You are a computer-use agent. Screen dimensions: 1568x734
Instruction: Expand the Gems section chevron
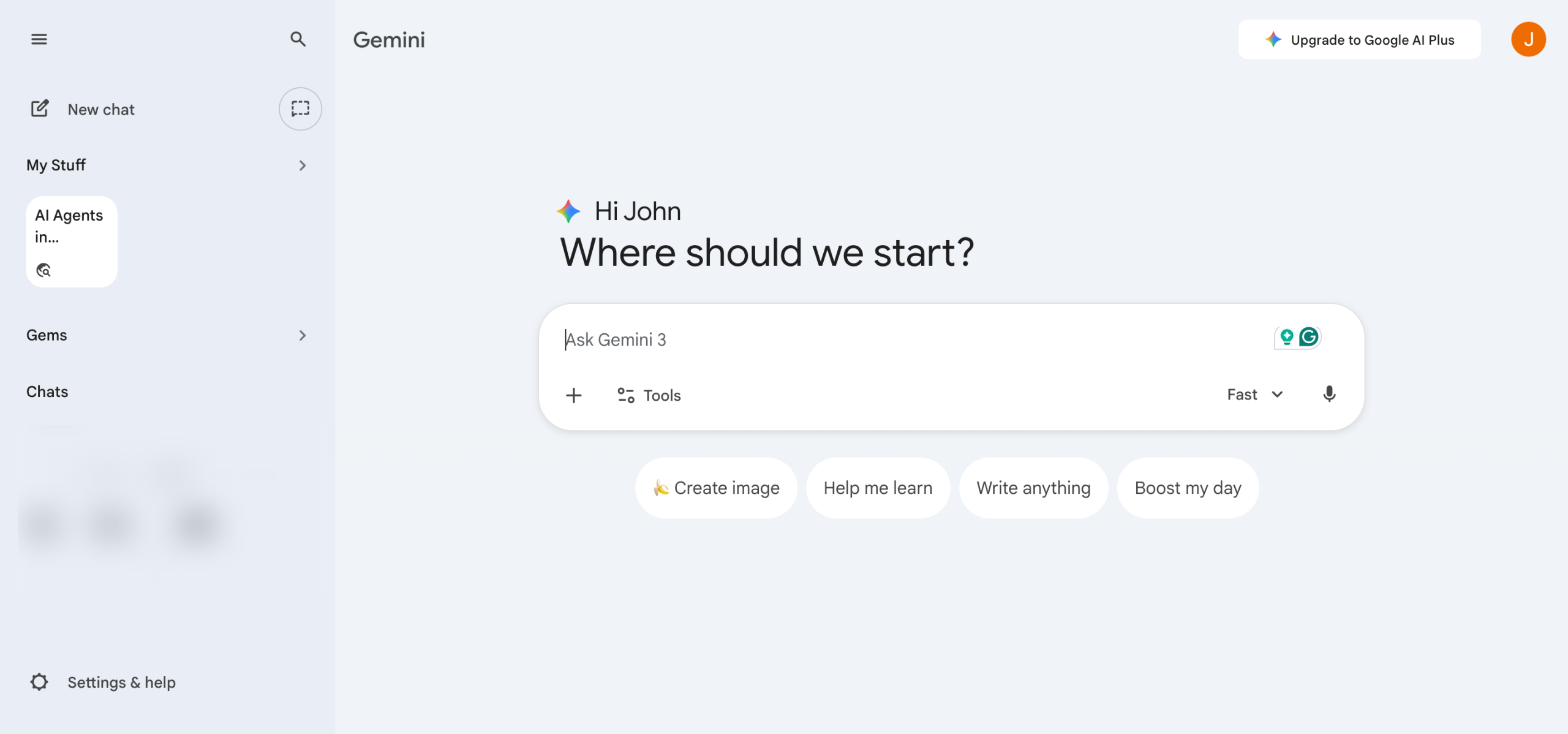coord(302,335)
